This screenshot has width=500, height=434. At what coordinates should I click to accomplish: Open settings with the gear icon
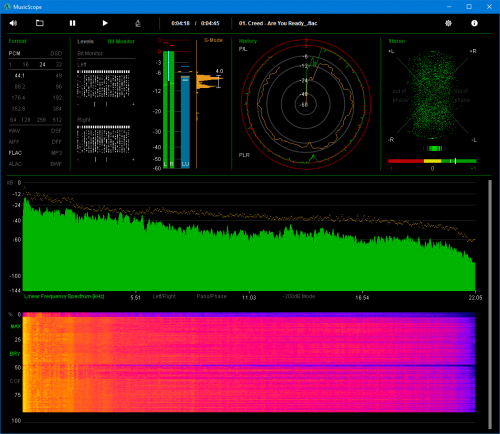click(448, 23)
